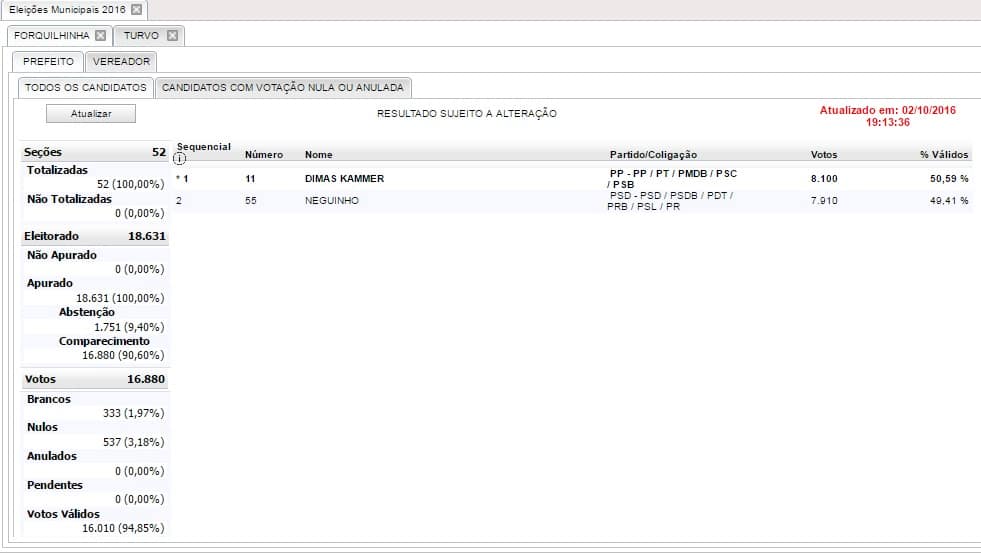The width and height of the screenshot is (981, 553).
Task: Click the info icon under Sequencial
Action: pos(180,158)
